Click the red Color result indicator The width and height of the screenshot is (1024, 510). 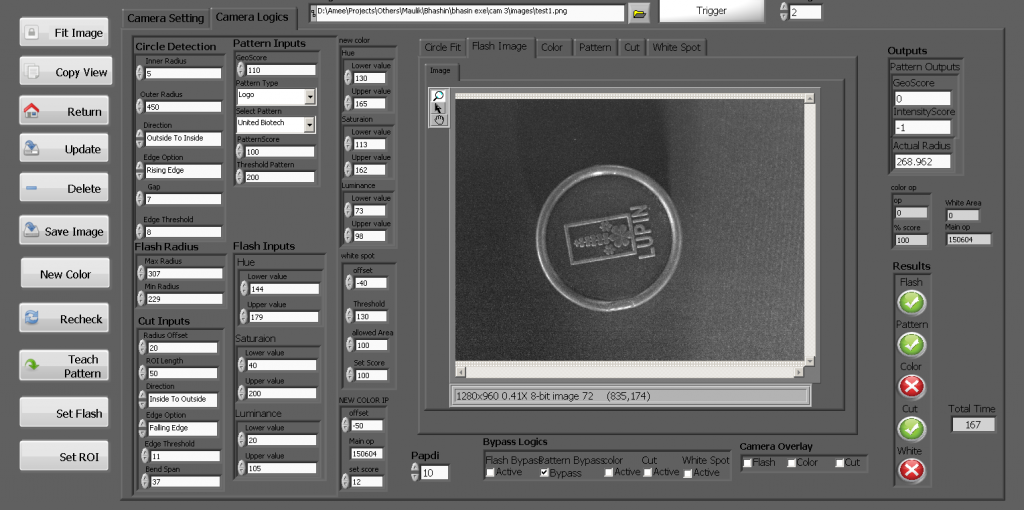click(911, 386)
